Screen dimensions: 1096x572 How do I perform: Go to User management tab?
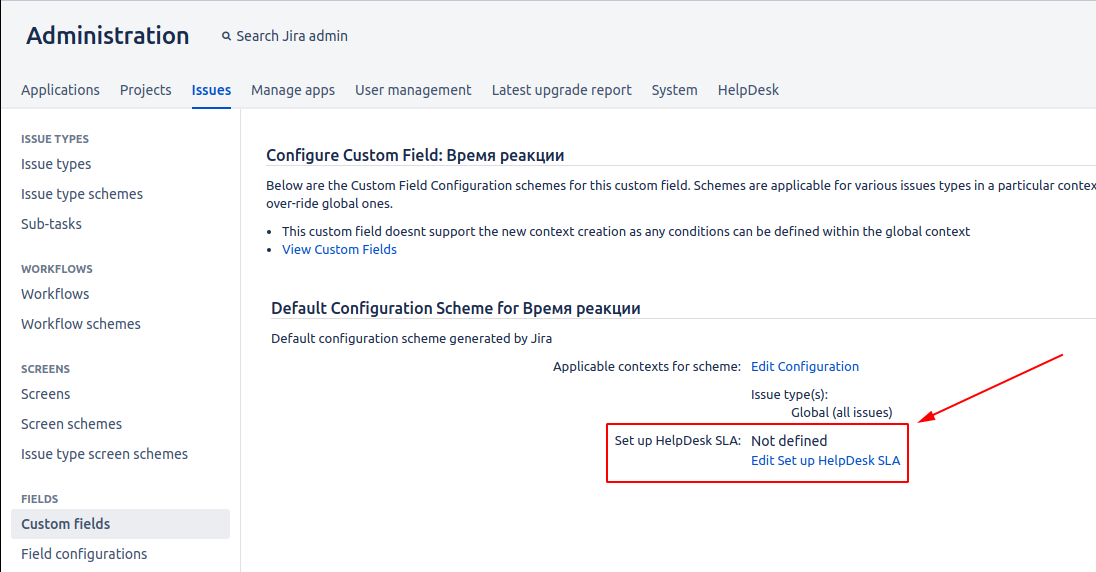tap(413, 90)
